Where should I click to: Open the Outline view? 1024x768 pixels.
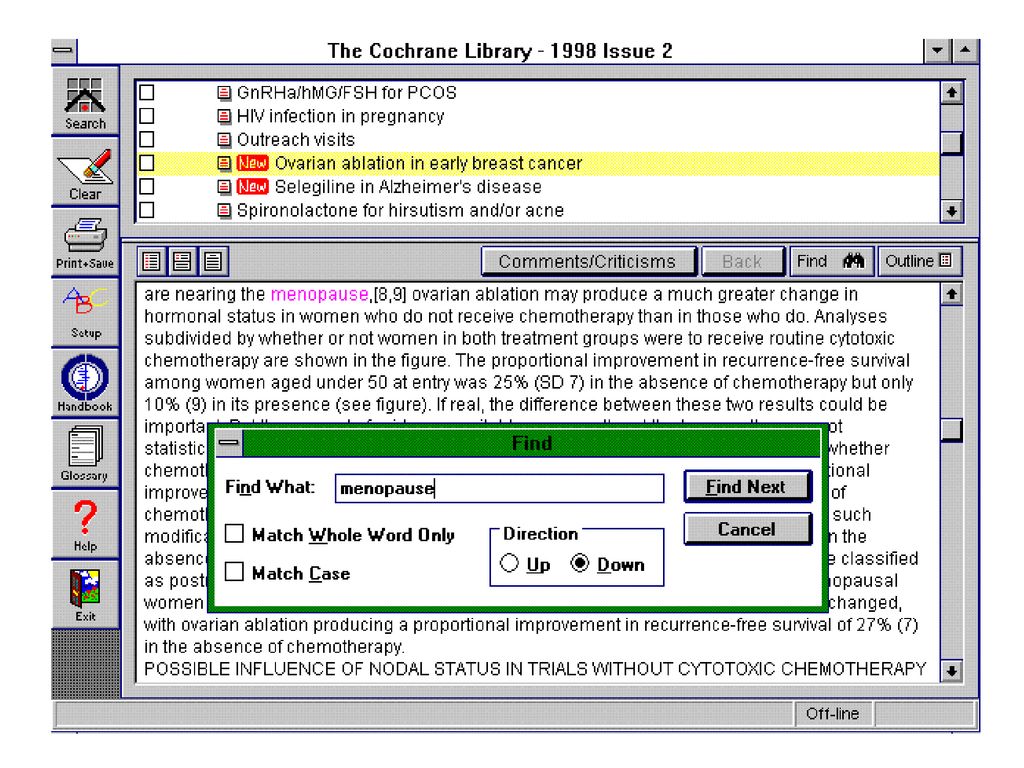click(920, 261)
